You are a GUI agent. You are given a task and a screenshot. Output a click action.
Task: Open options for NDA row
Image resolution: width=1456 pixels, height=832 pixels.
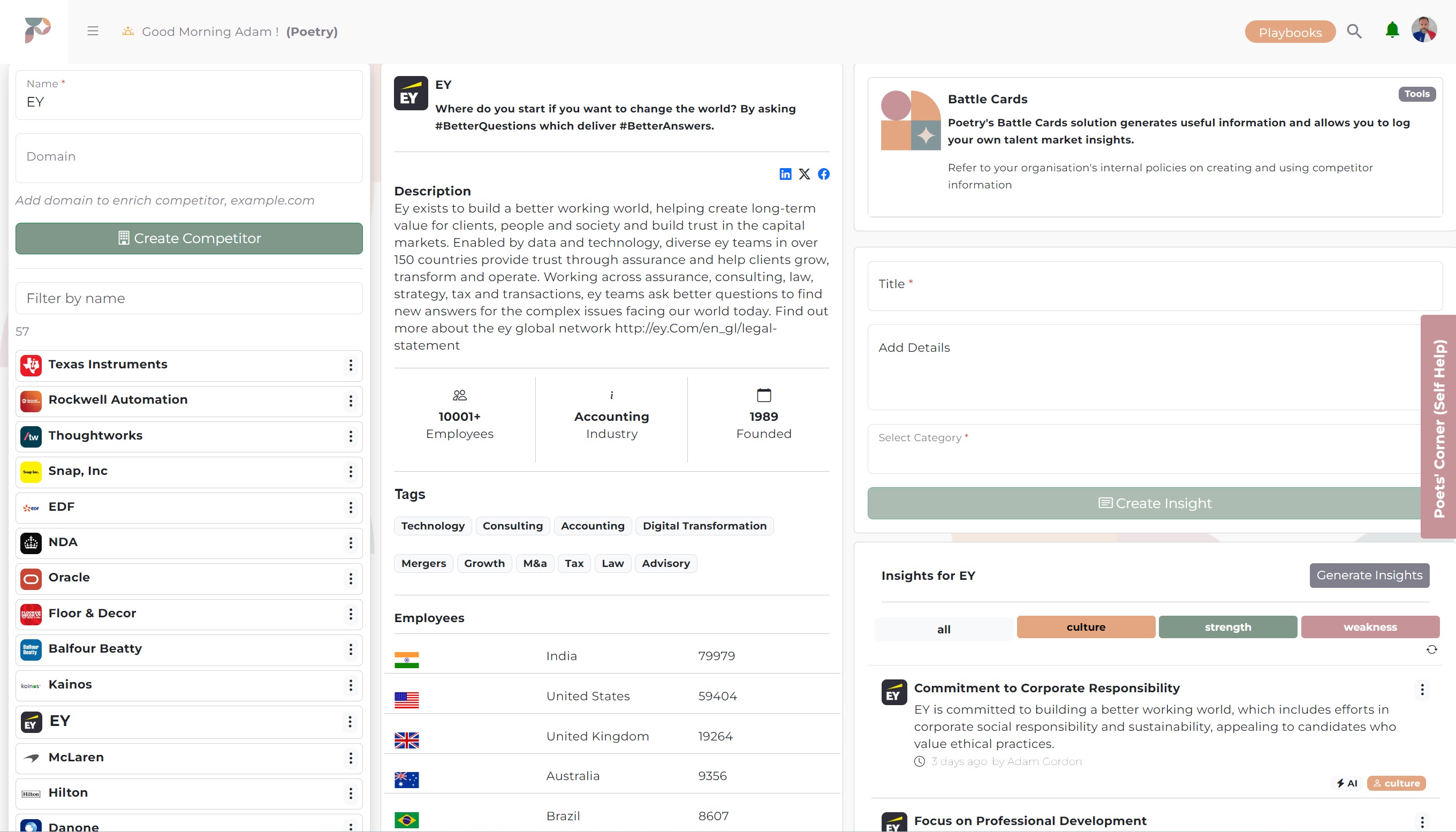pyautogui.click(x=350, y=543)
